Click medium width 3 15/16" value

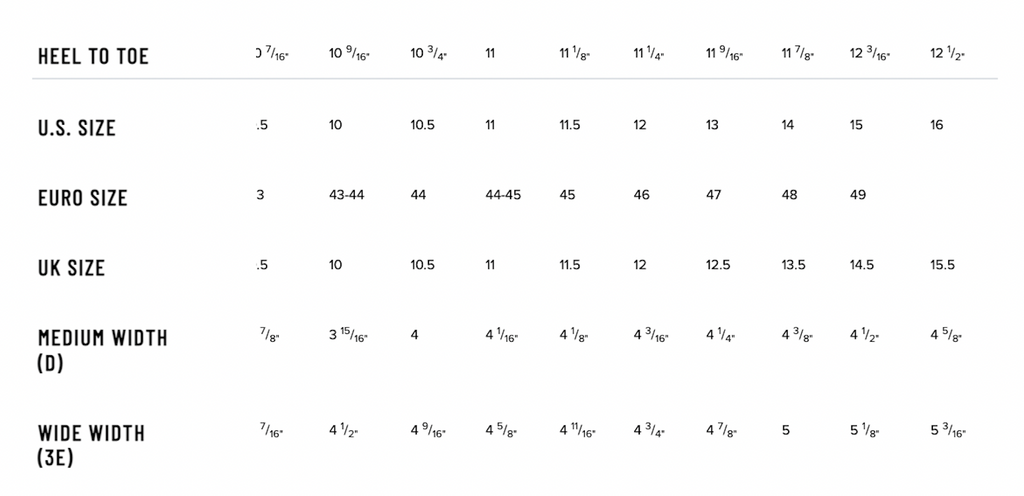click(349, 336)
